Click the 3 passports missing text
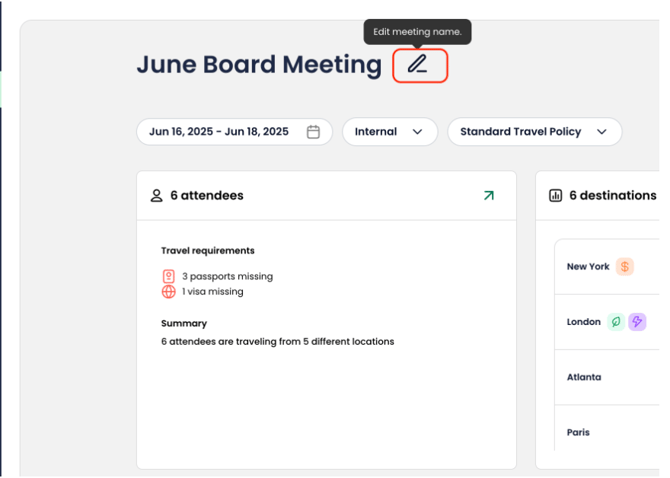This screenshot has height=478, width=670. (227, 276)
